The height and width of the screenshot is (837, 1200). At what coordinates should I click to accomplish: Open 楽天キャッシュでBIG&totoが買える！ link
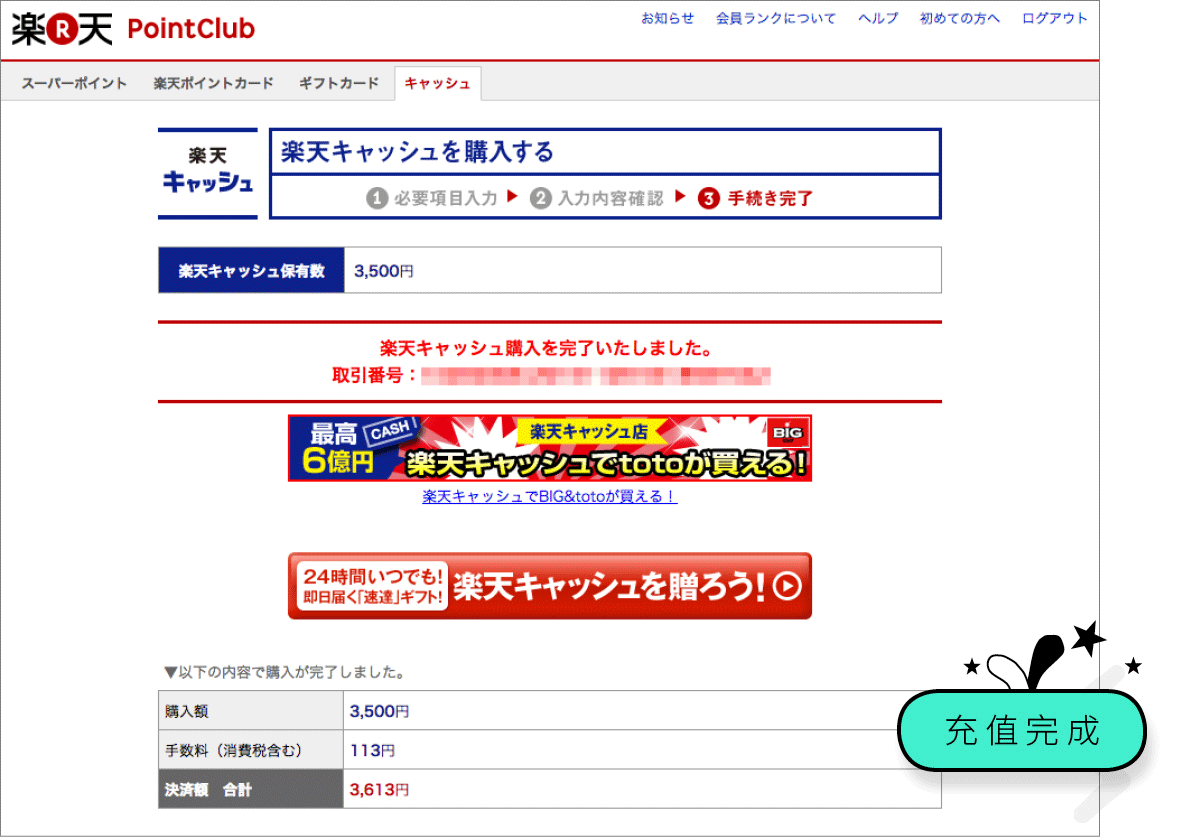(550, 496)
